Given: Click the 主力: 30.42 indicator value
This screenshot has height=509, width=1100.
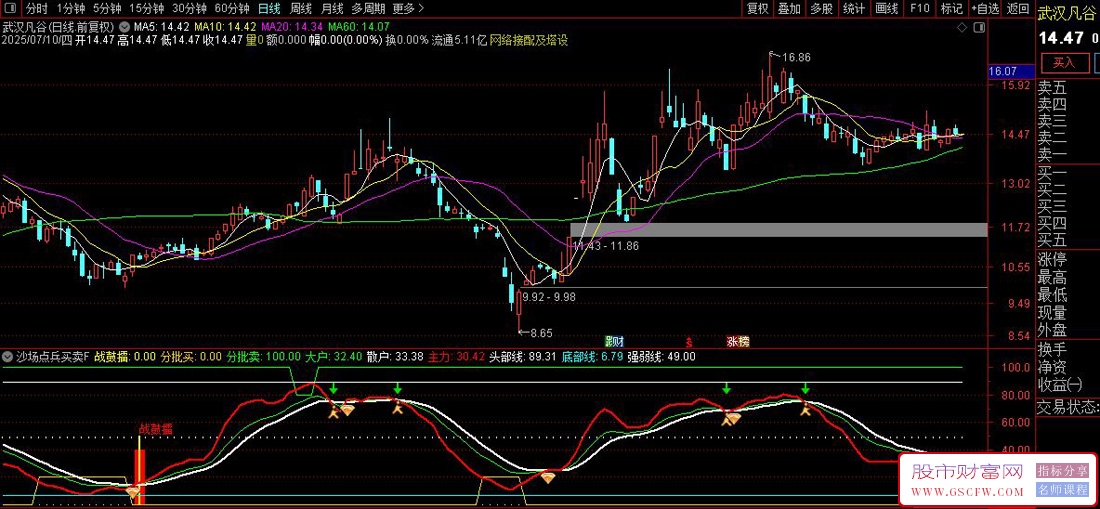Looking at the screenshot, I should click(456, 356).
